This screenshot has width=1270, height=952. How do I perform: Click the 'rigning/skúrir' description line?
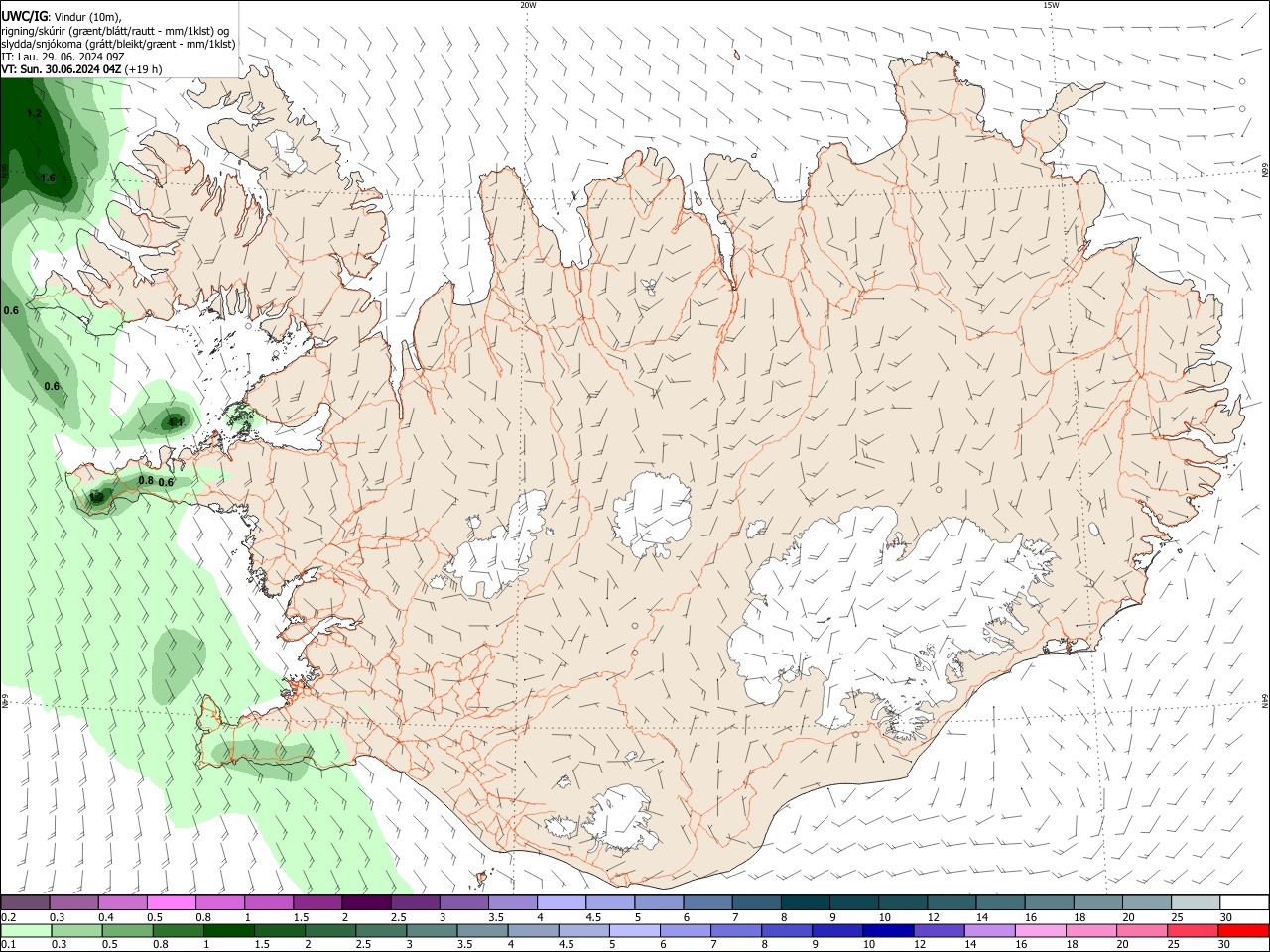pos(115,31)
